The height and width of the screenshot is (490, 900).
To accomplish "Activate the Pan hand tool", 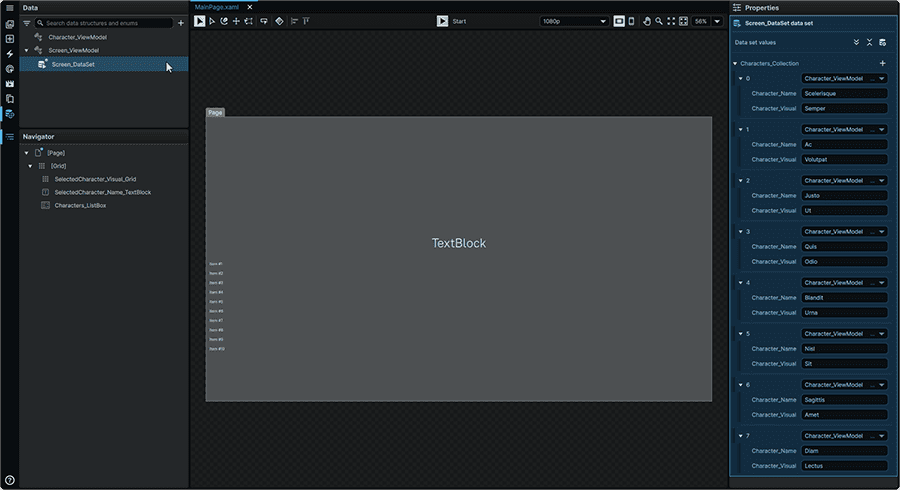I will (x=647, y=21).
